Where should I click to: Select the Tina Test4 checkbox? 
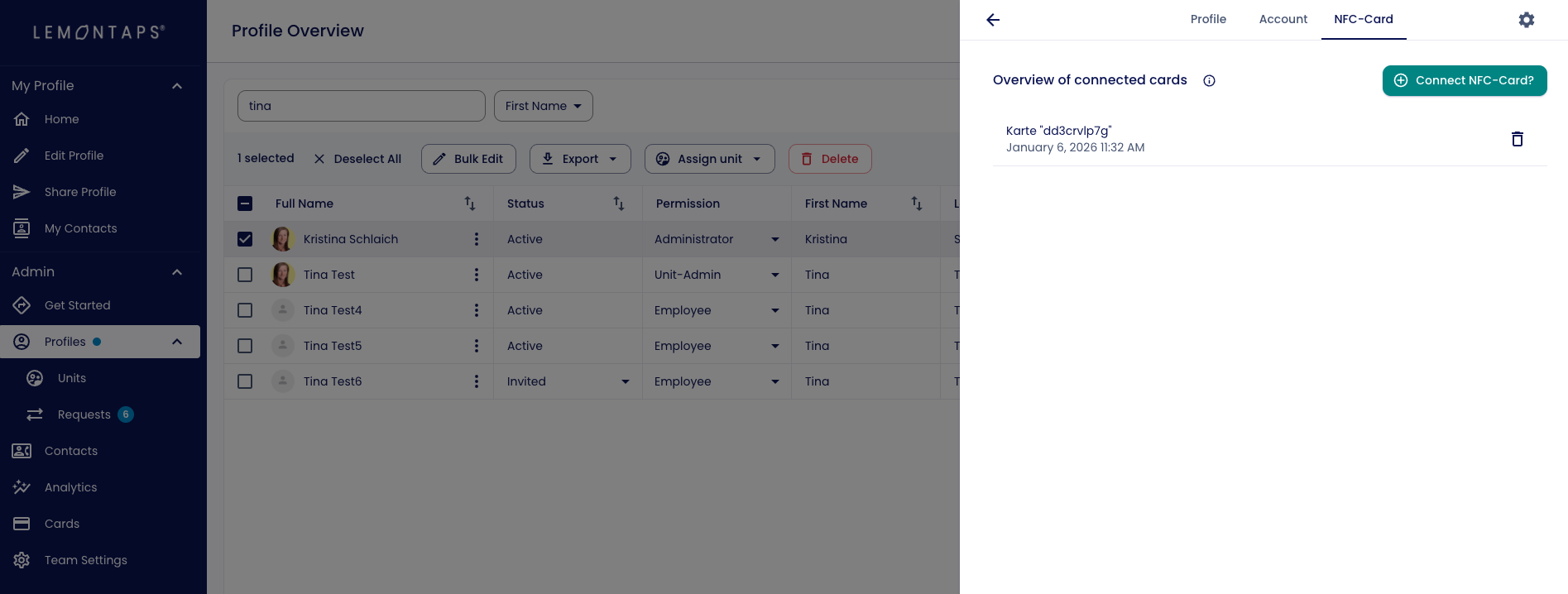coord(245,310)
